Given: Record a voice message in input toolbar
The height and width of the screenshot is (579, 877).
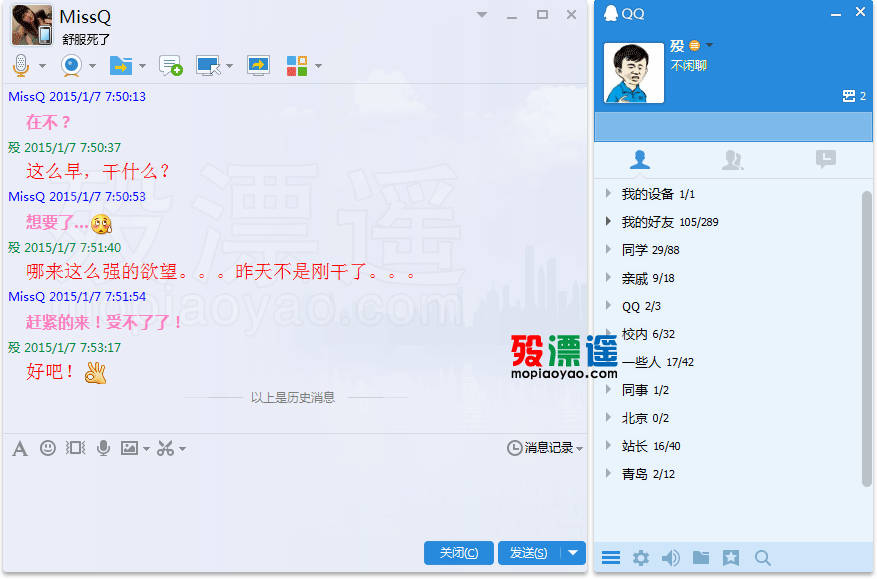Looking at the screenshot, I should tap(103, 448).
